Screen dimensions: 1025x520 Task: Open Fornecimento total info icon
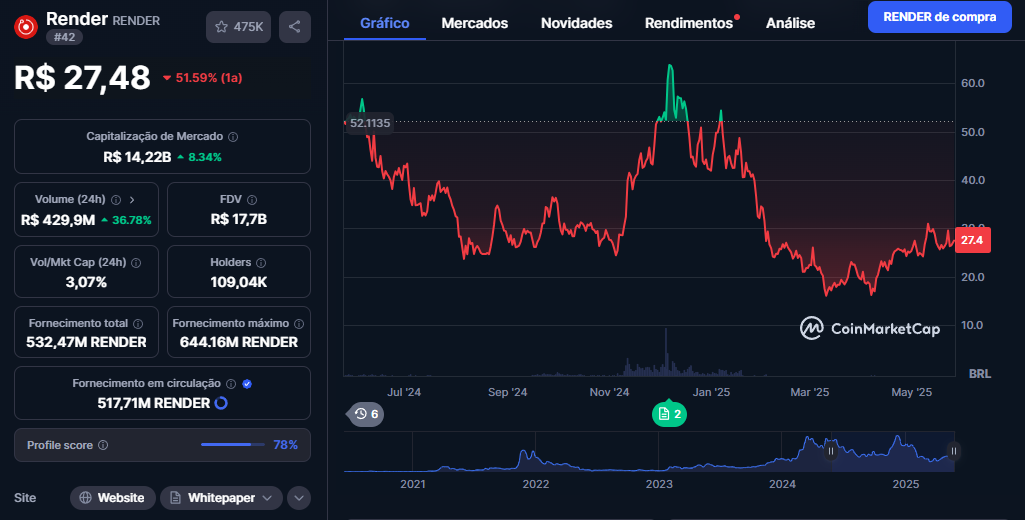(138, 324)
